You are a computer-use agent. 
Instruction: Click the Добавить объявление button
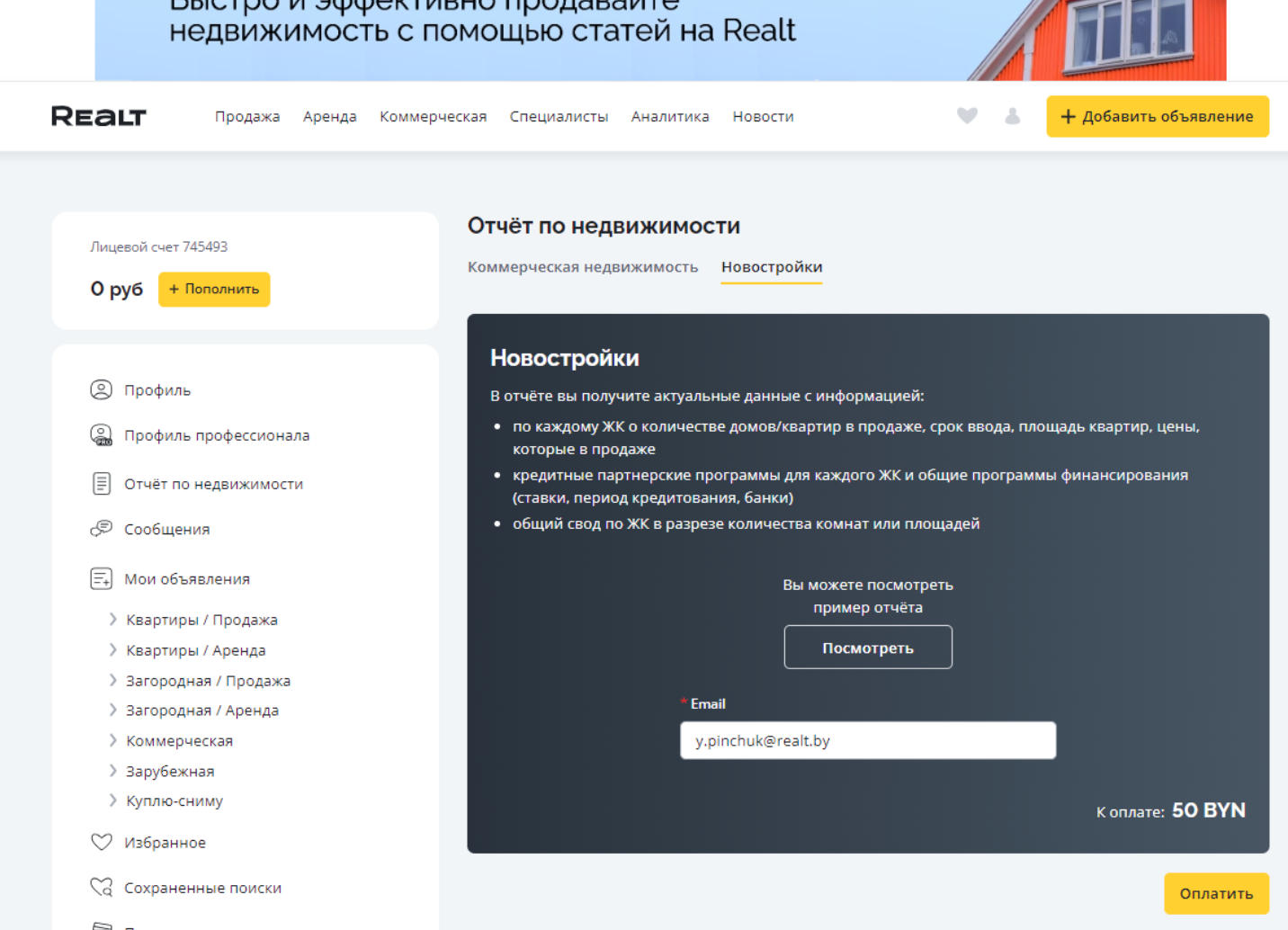[1158, 116]
